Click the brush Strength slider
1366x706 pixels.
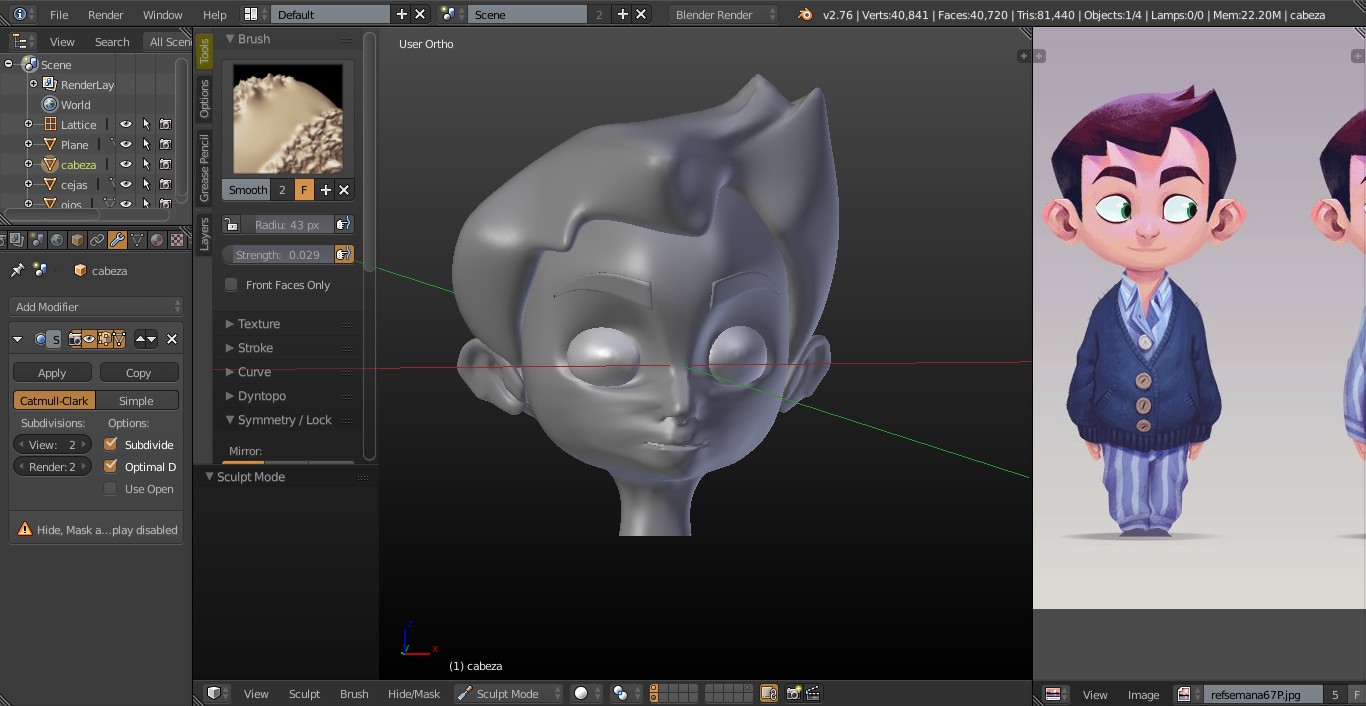pyautogui.click(x=277, y=255)
